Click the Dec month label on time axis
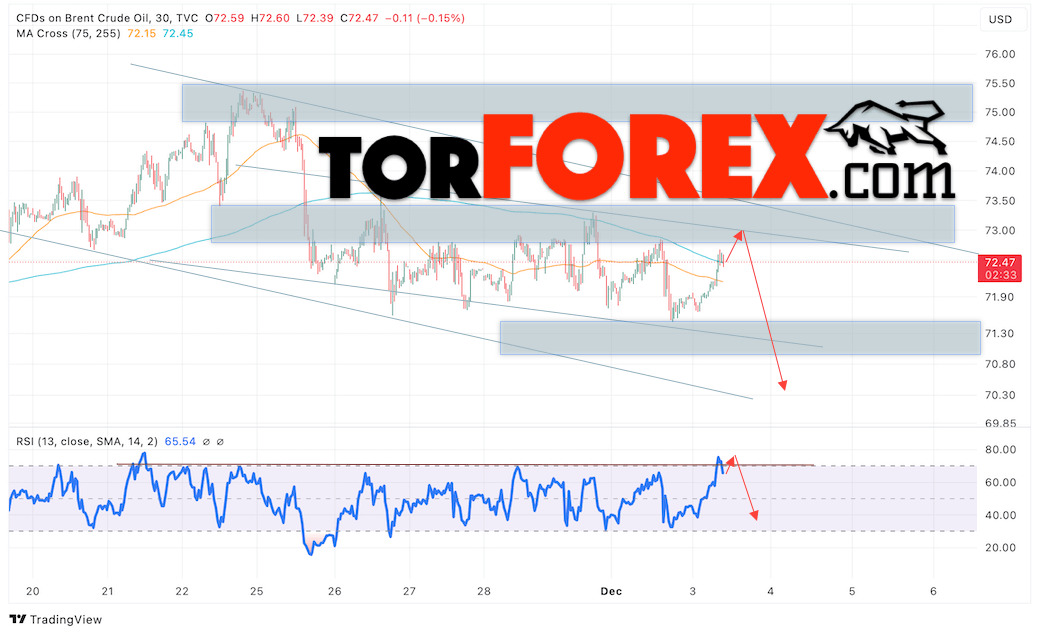1040x635 pixels. (x=611, y=591)
